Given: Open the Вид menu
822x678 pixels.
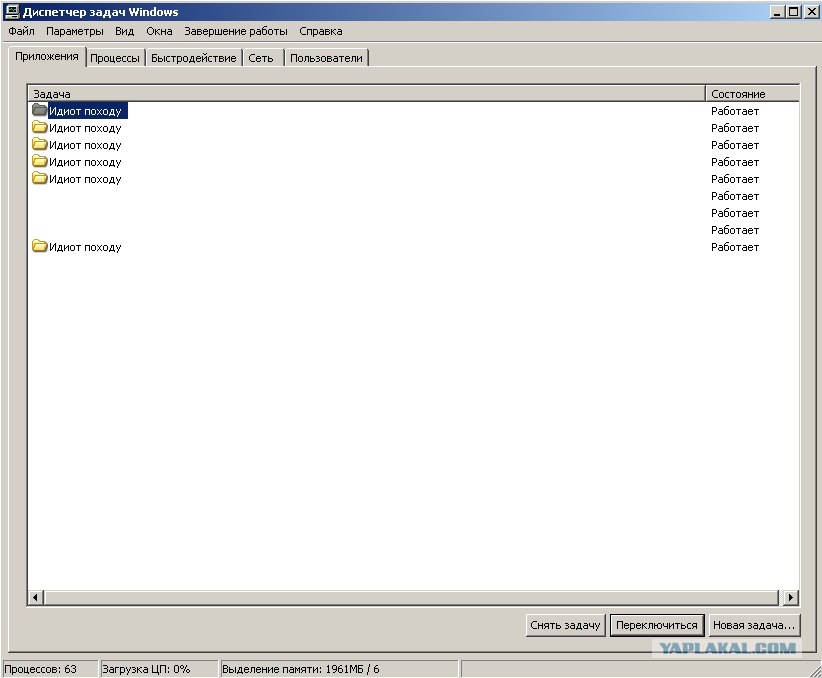Looking at the screenshot, I should [x=124, y=31].
